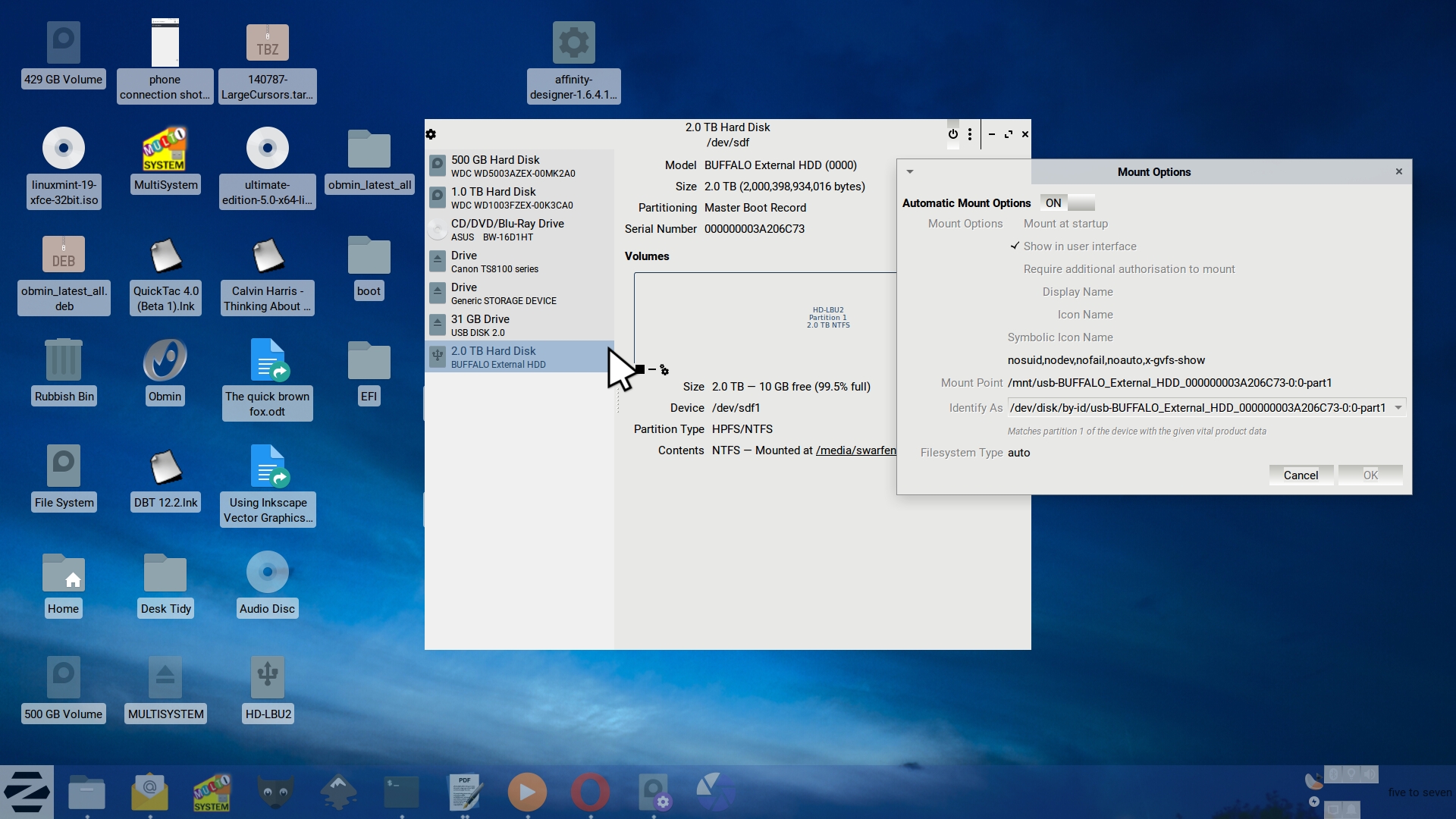Screen dimensions: 1456x819
Task: Expand the Mount Options dialog header menu arrow
Action: click(910, 172)
